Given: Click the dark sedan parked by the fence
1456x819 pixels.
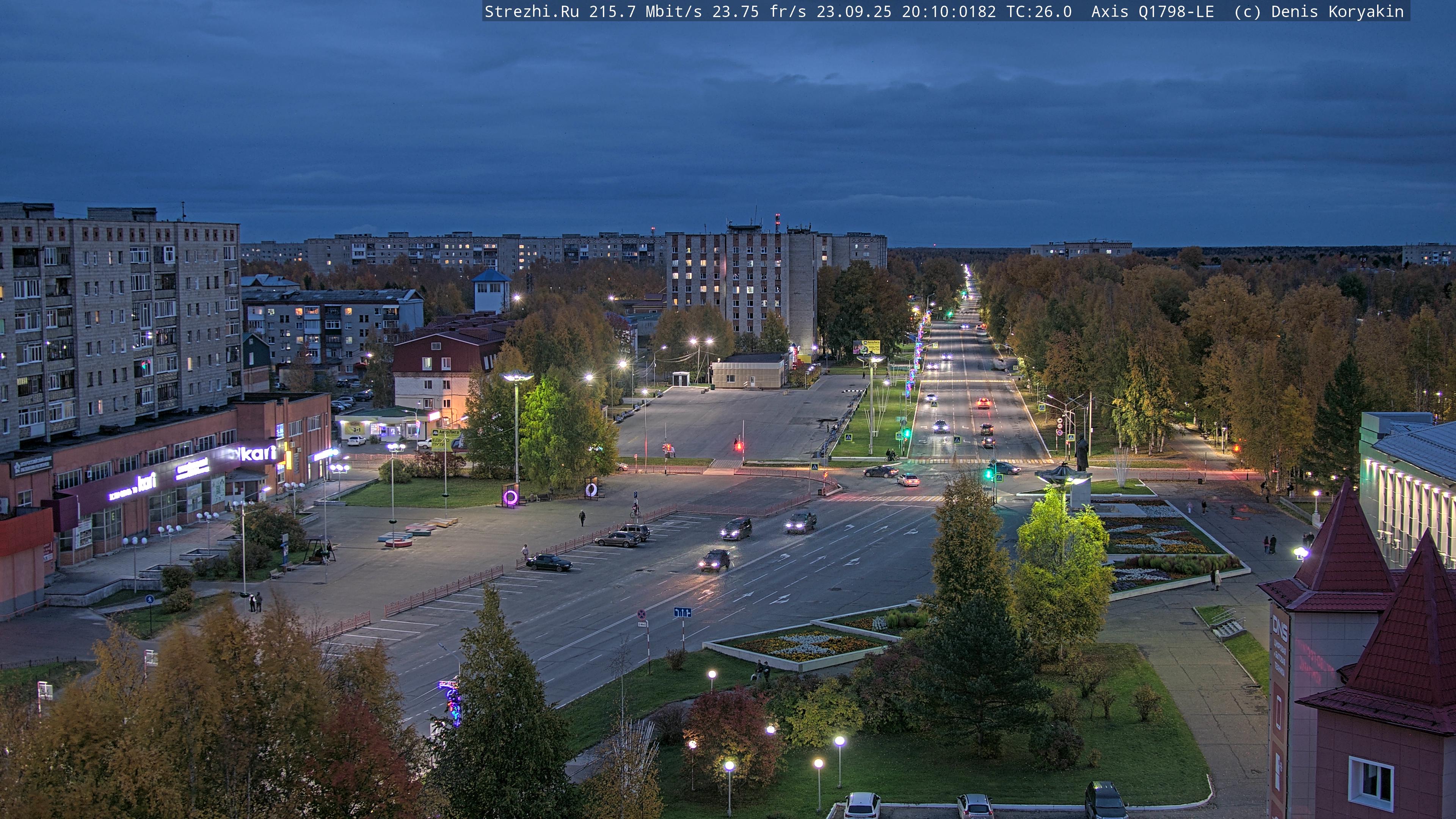Looking at the screenshot, I should [x=549, y=562].
